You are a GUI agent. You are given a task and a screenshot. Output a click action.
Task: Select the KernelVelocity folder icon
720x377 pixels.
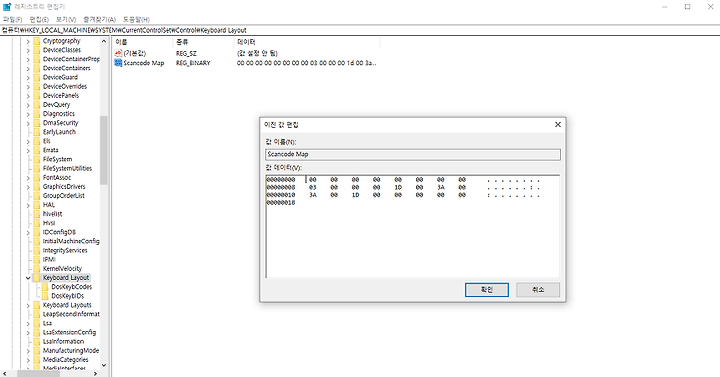pyautogui.click(x=37, y=269)
